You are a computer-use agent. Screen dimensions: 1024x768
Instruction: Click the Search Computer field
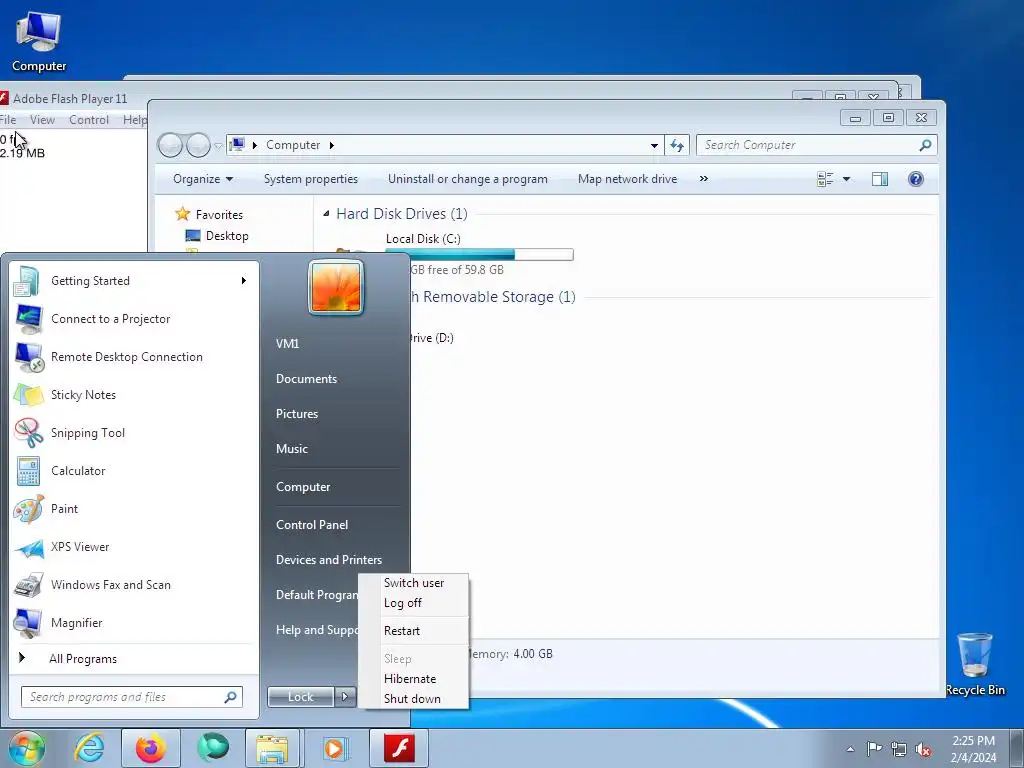pyautogui.click(x=816, y=145)
